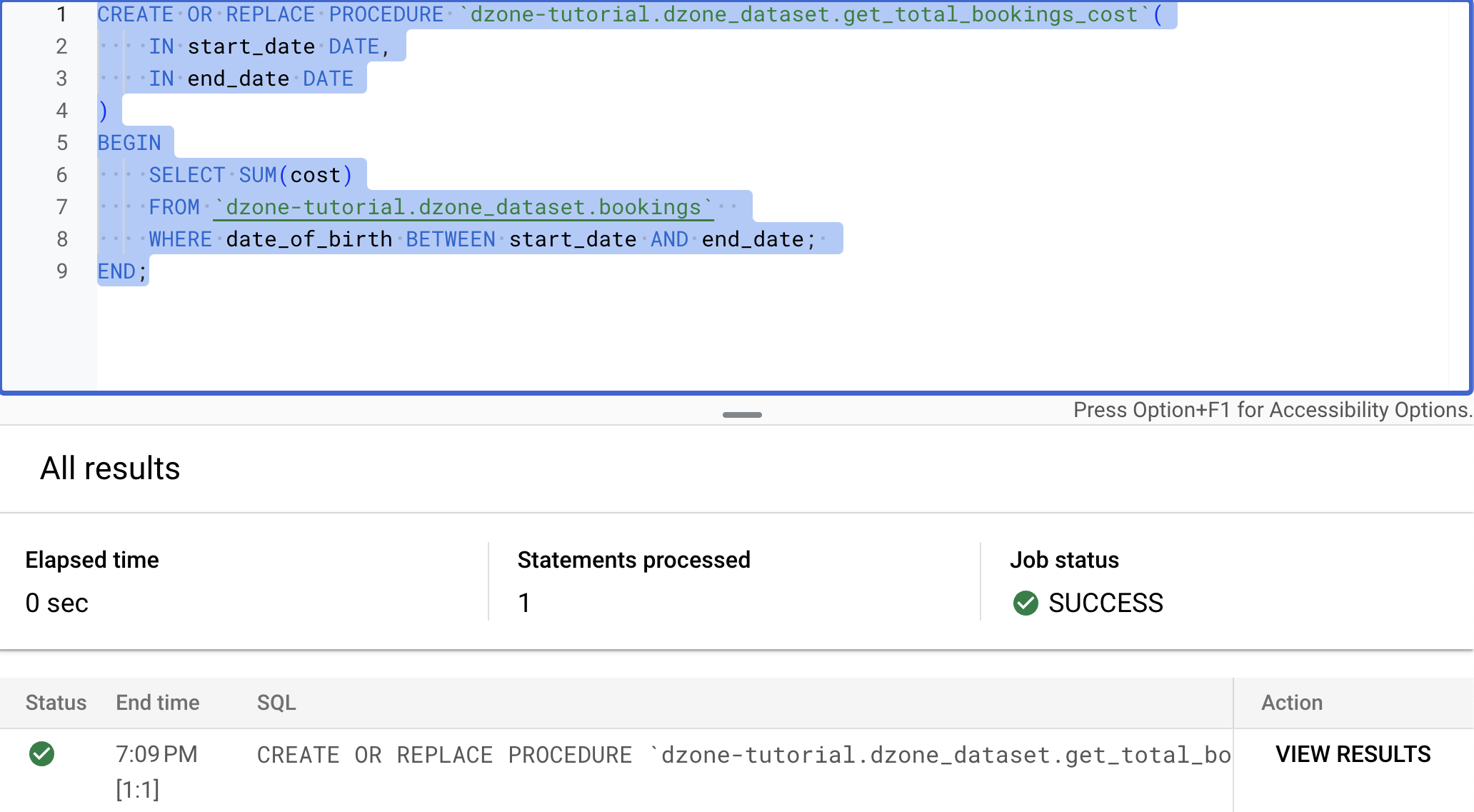Click the All results section heading

point(109,468)
